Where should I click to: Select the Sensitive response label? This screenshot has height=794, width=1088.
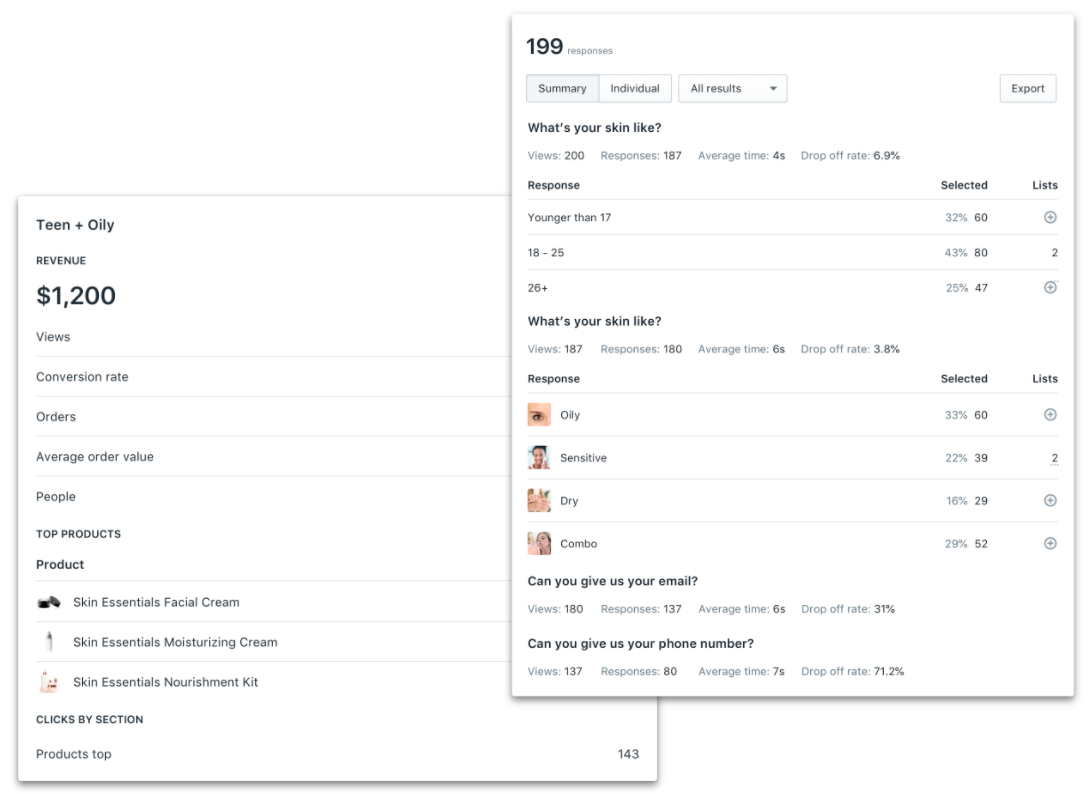click(x=583, y=458)
